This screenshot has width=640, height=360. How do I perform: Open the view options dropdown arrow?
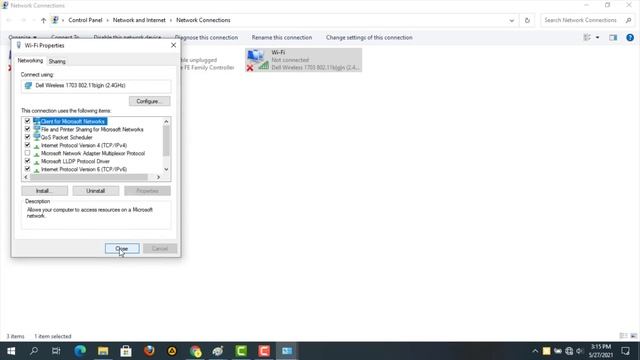coord(597,38)
